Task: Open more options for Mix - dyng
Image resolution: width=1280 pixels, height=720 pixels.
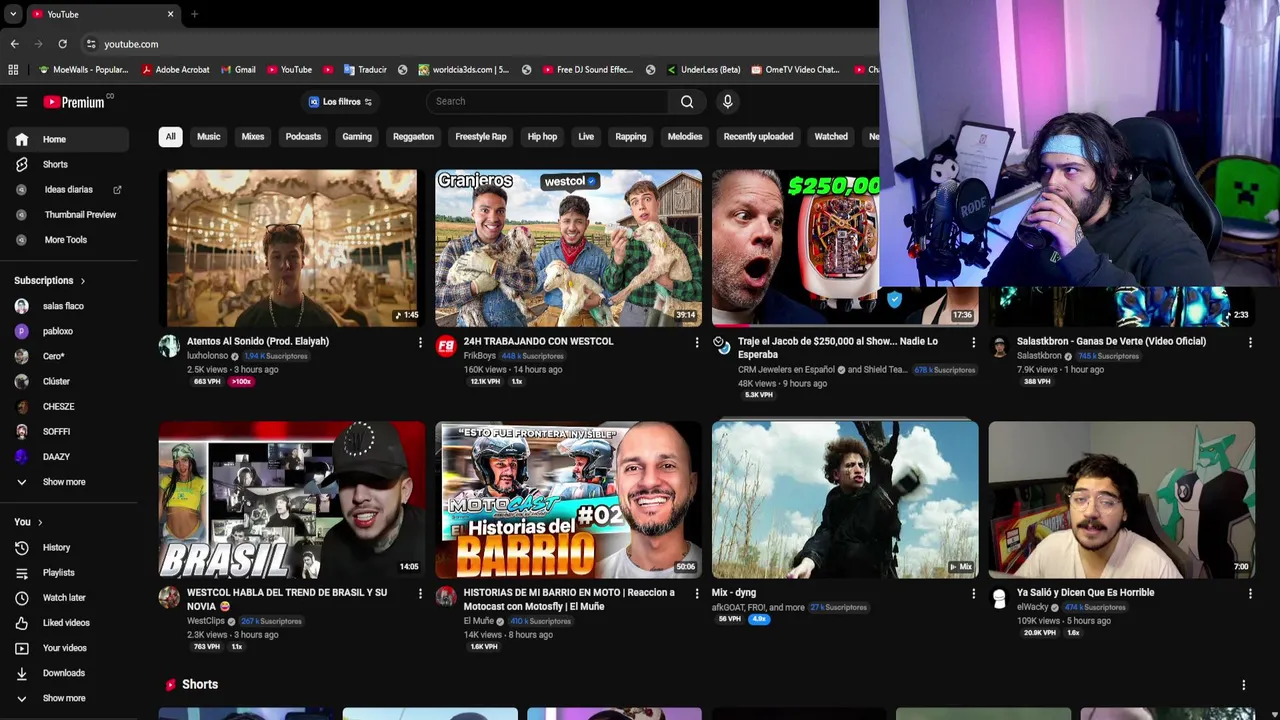Action: coord(973,593)
